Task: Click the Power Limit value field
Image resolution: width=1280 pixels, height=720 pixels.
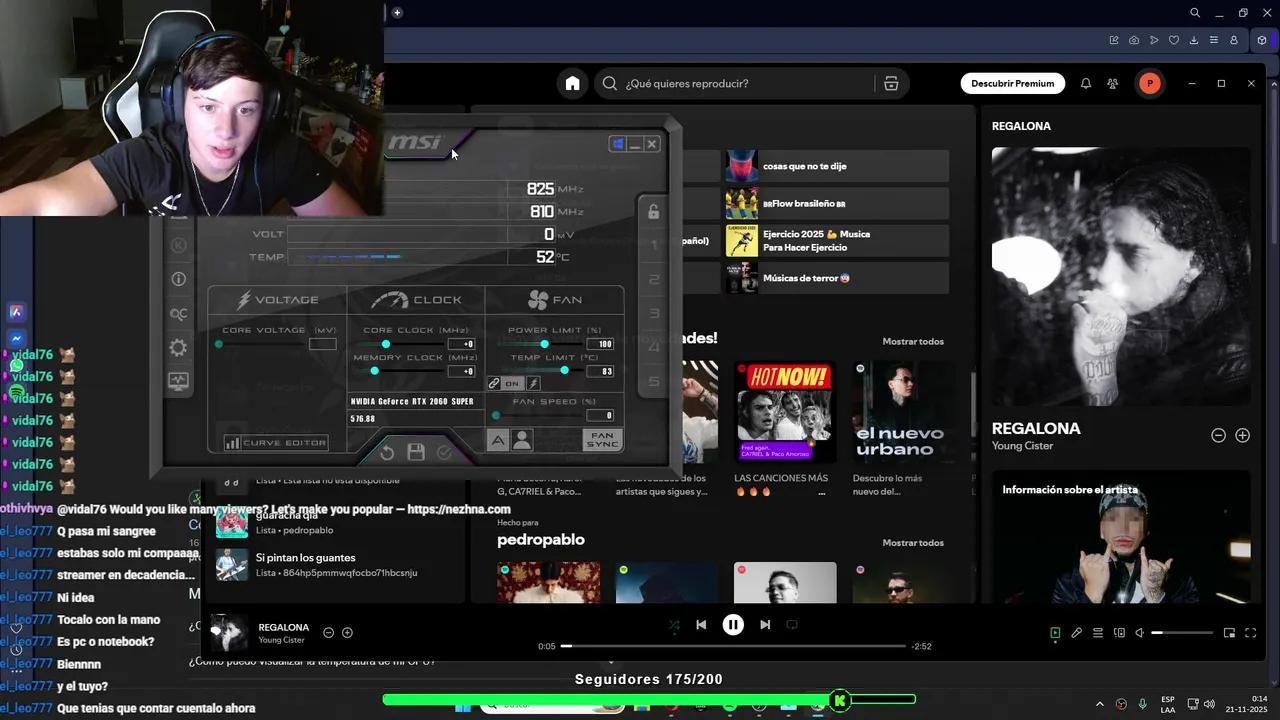Action: pos(601,344)
